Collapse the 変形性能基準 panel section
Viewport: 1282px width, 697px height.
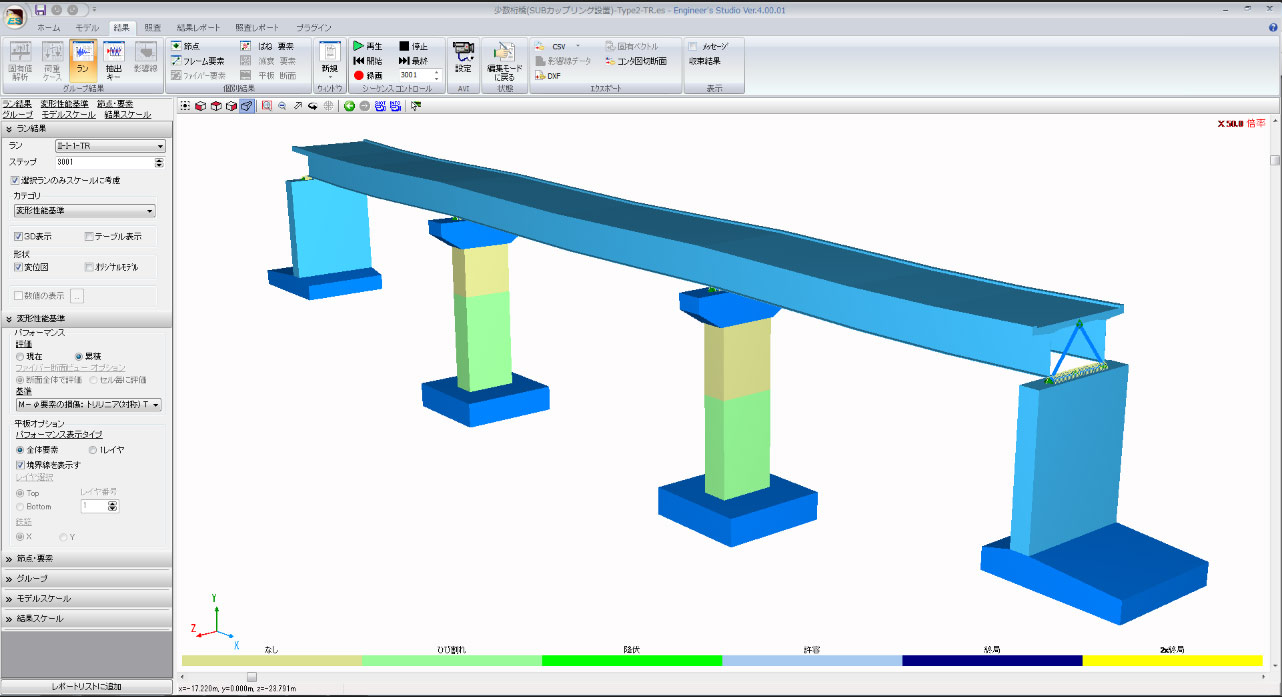point(86,319)
